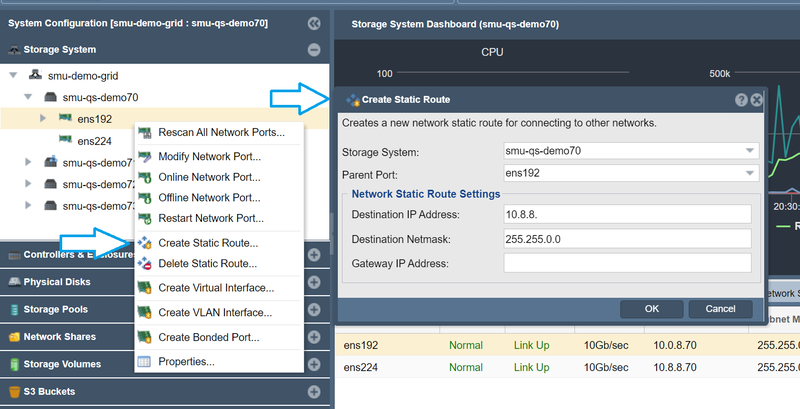Screen dimensions: 800x409
Task: Click the ens224 network port icon
Action: (x=66, y=141)
